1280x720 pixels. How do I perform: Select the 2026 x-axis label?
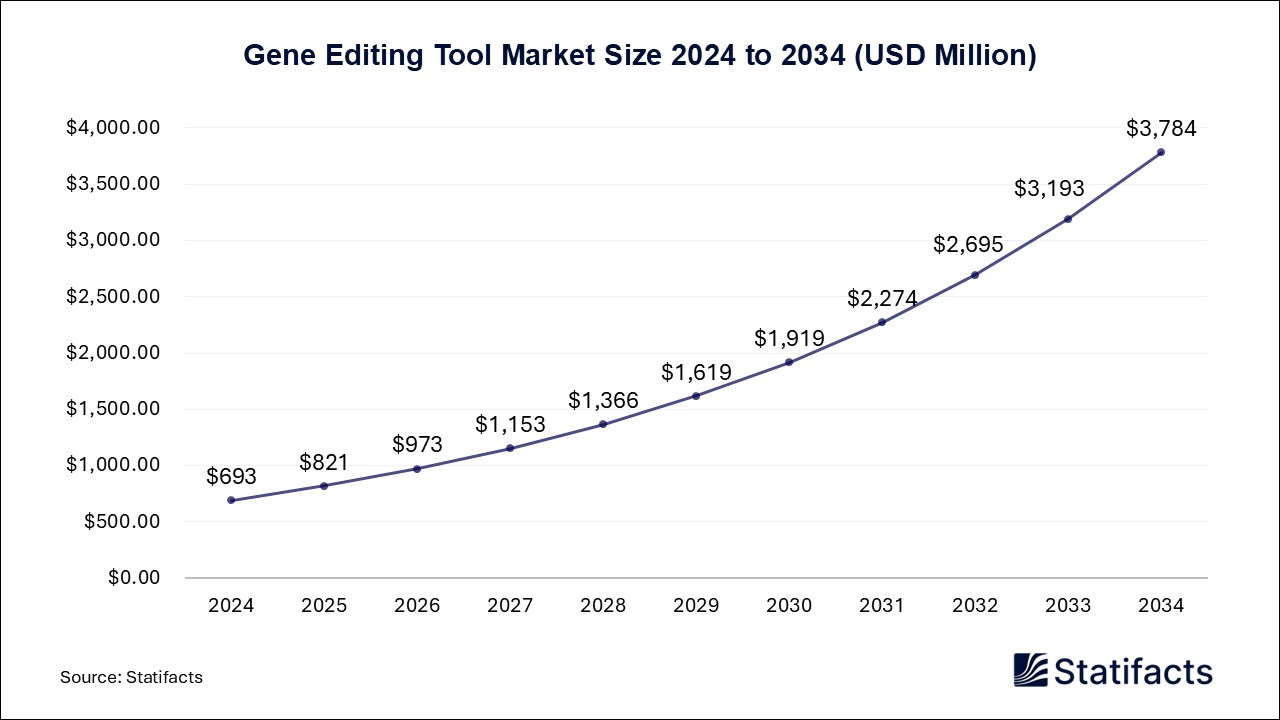click(x=417, y=606)
